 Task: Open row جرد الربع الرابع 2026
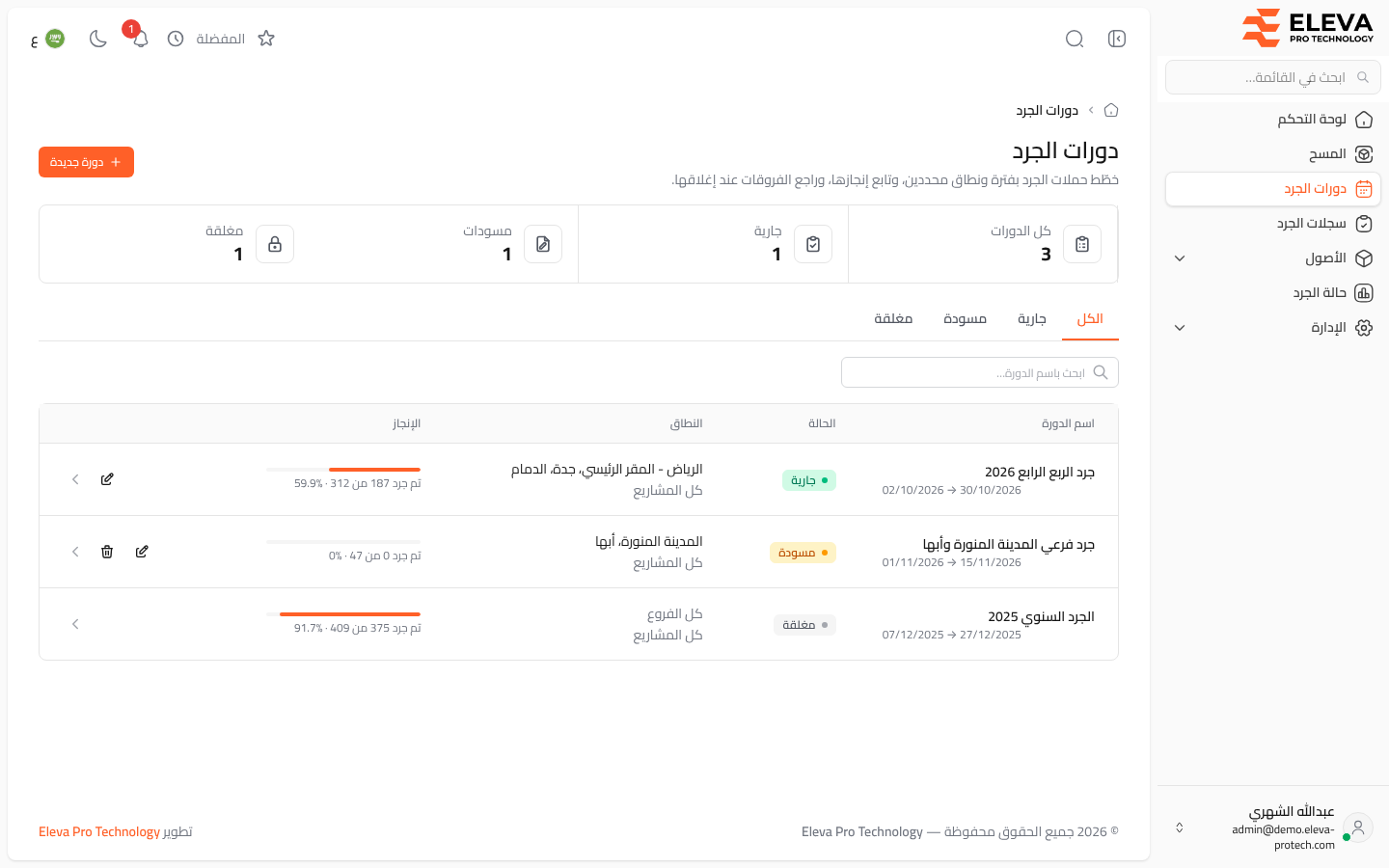[579, 479]
